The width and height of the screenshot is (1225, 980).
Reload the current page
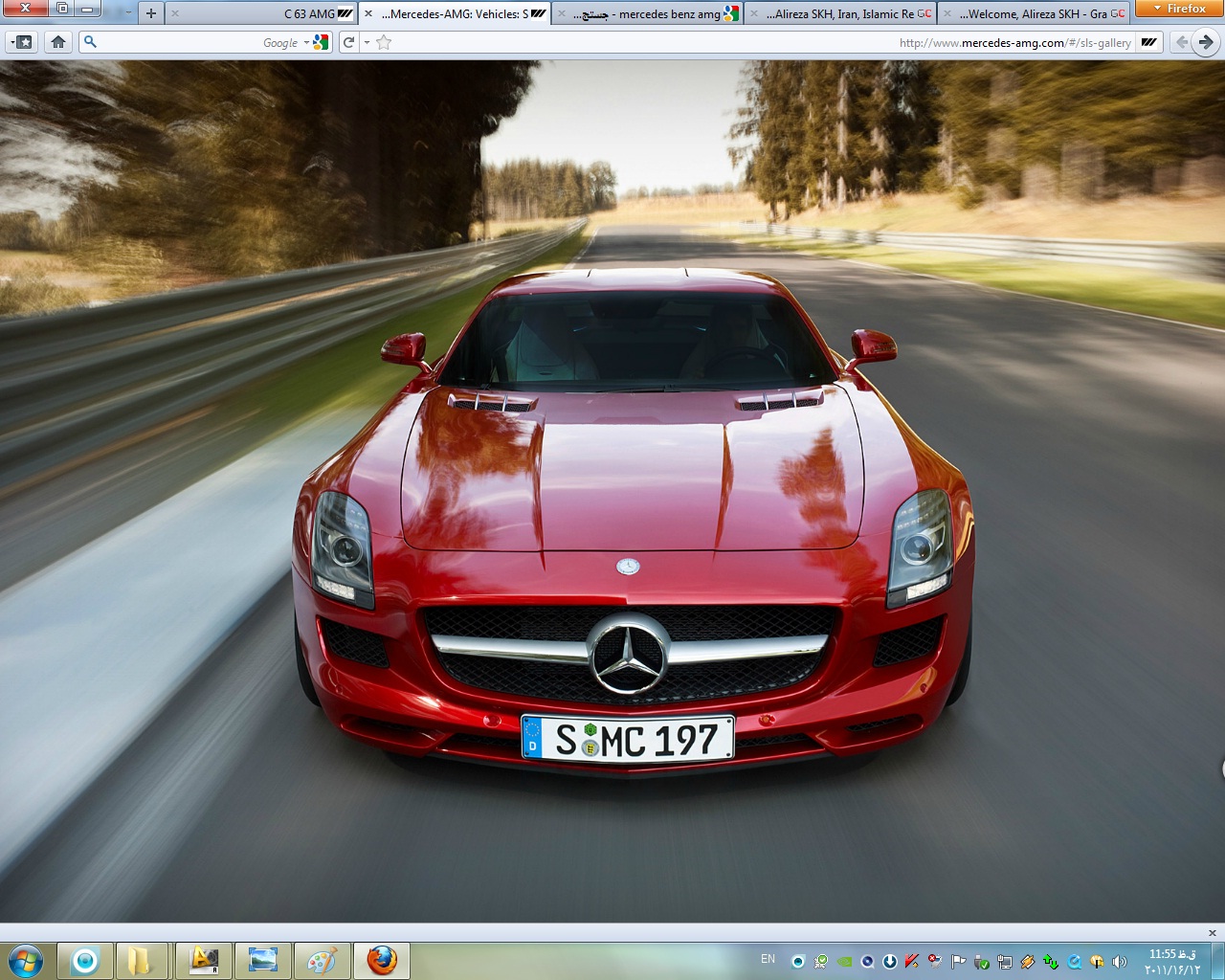[x=349, y=42]
